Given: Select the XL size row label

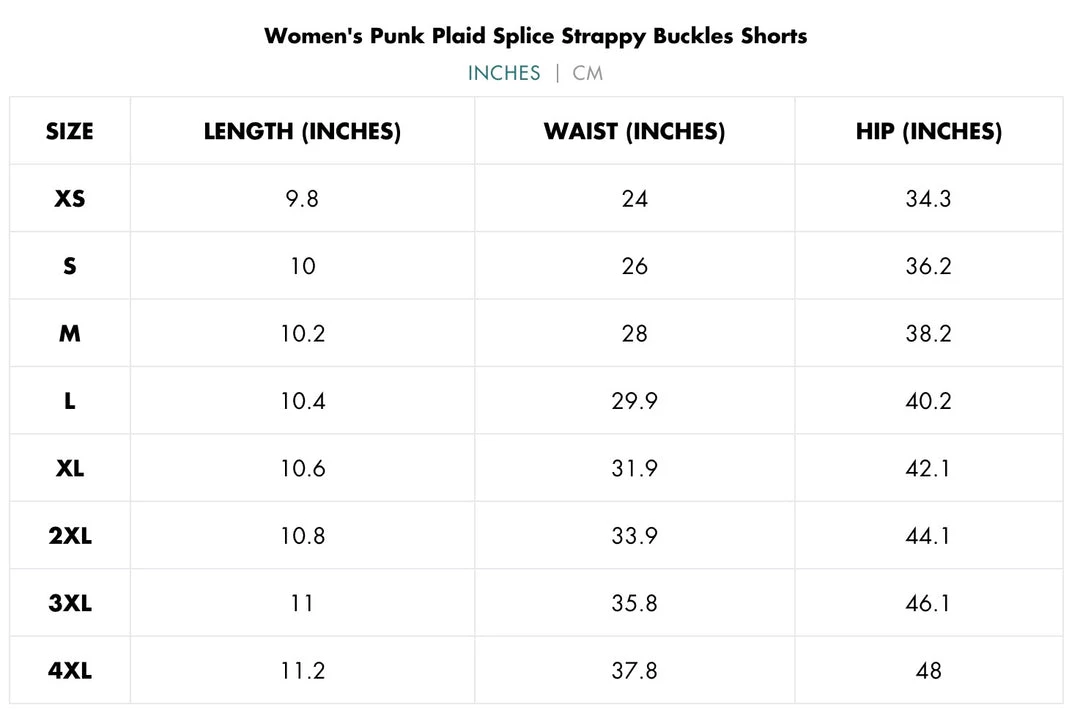Looking at the screenshot, I should pos(70,468).
